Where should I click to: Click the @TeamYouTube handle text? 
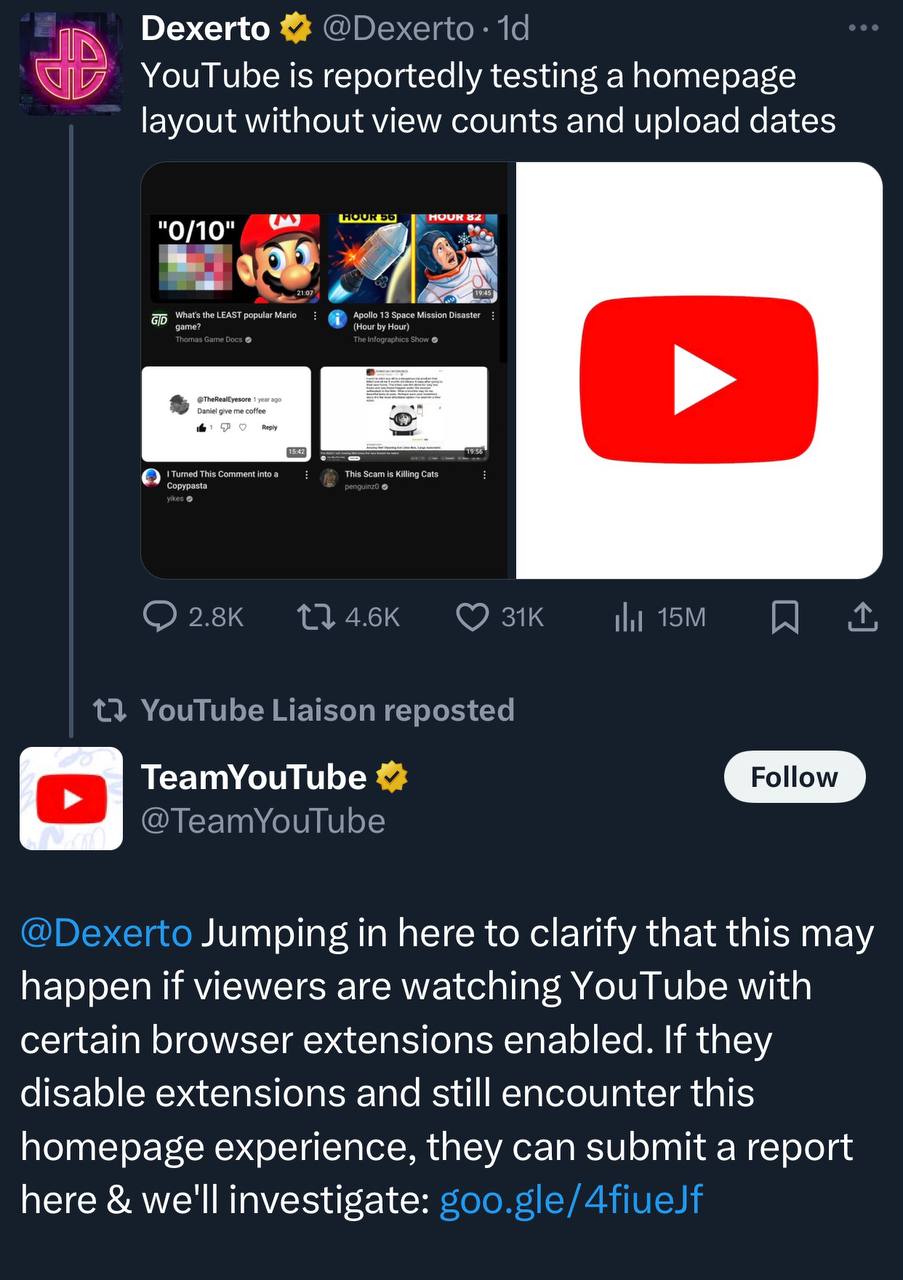point(262,820)
